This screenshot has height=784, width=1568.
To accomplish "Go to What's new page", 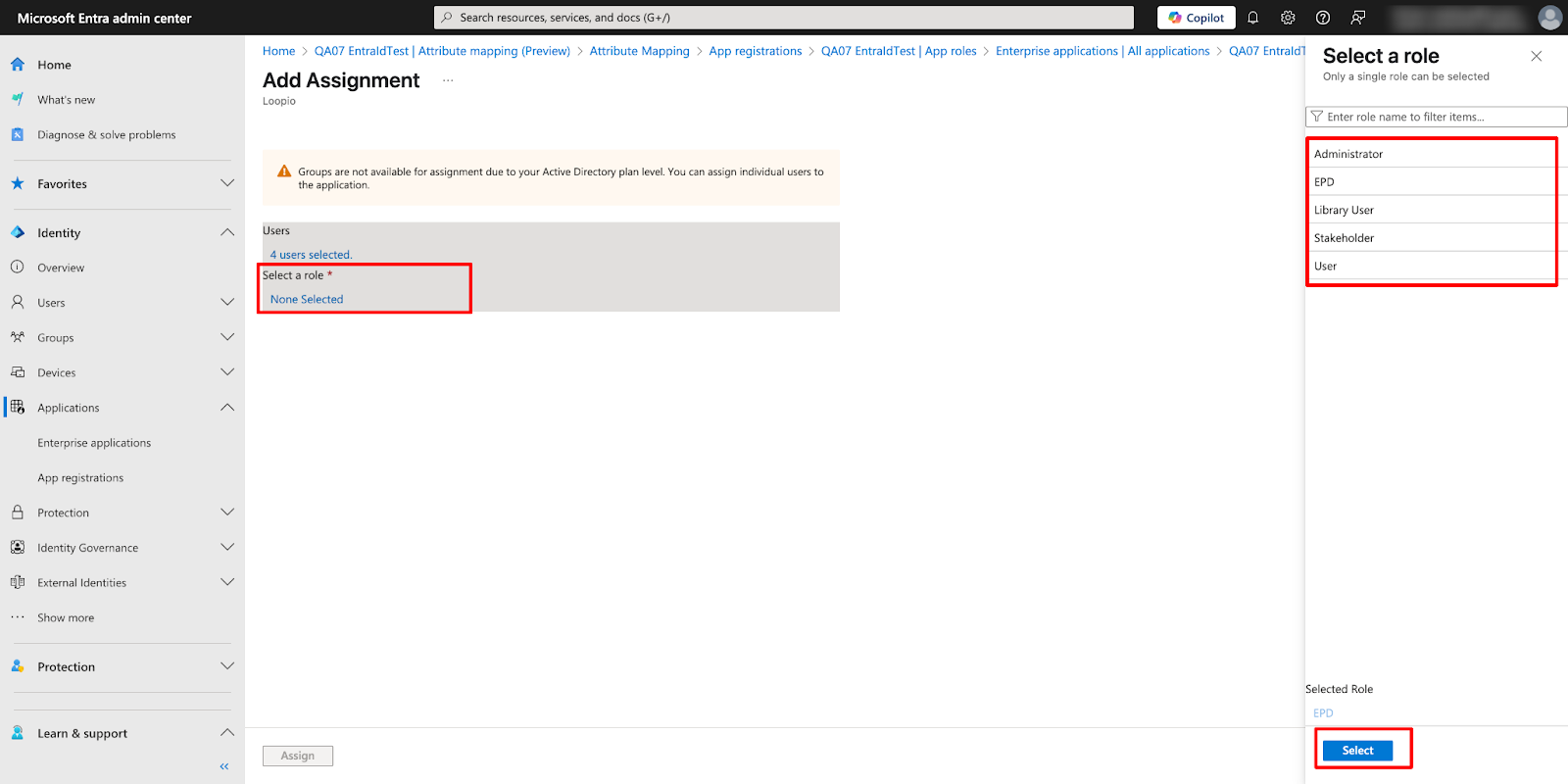I will tap(67, 100).
